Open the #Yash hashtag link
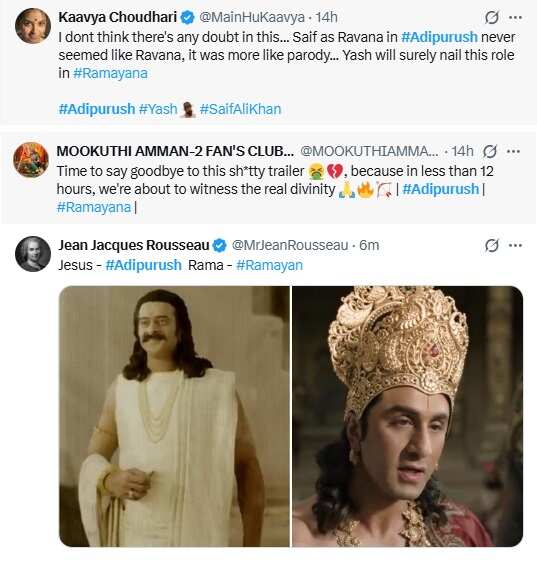The image size is (537, 563). [x=158, y=109]
